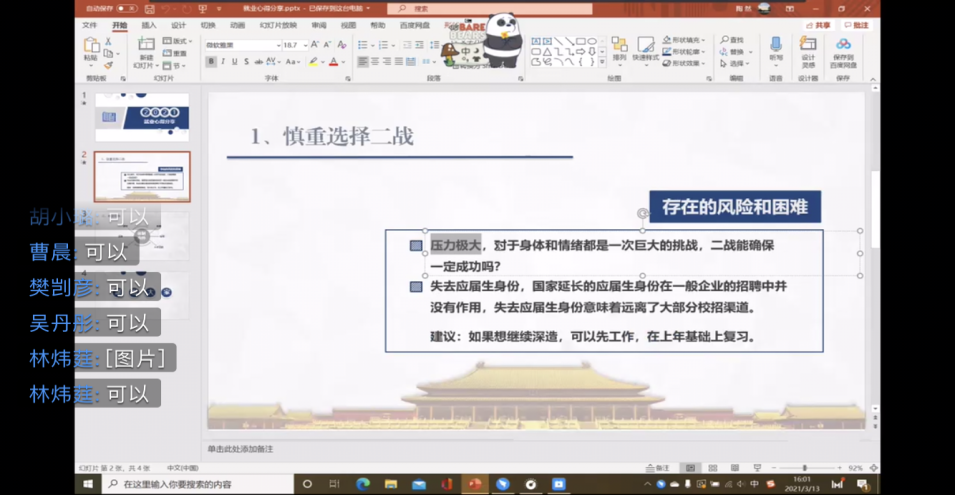The height and width of the screenshot is (495, 955).
Task: Toggle Bold formatting
Action: pyautogui.click(x=211, y=62)
